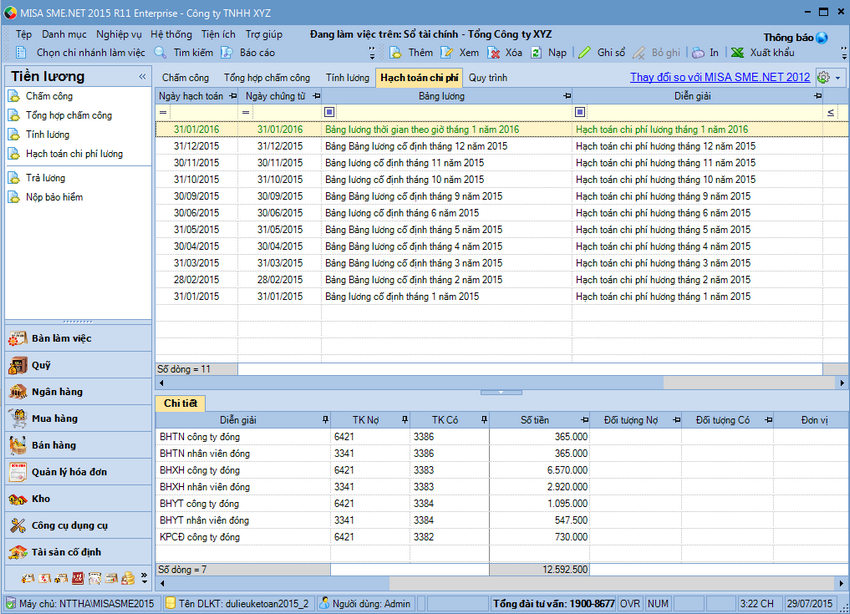Click the Xem (view) toolbar icon

447,53
